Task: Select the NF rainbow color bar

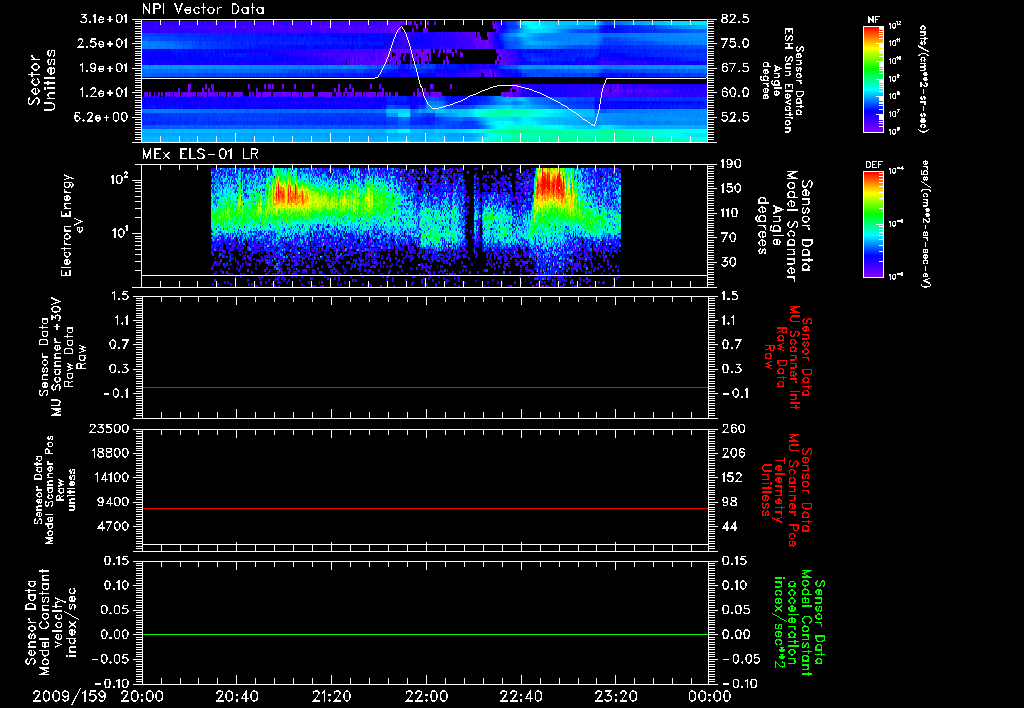Action: tap(873, 78)
